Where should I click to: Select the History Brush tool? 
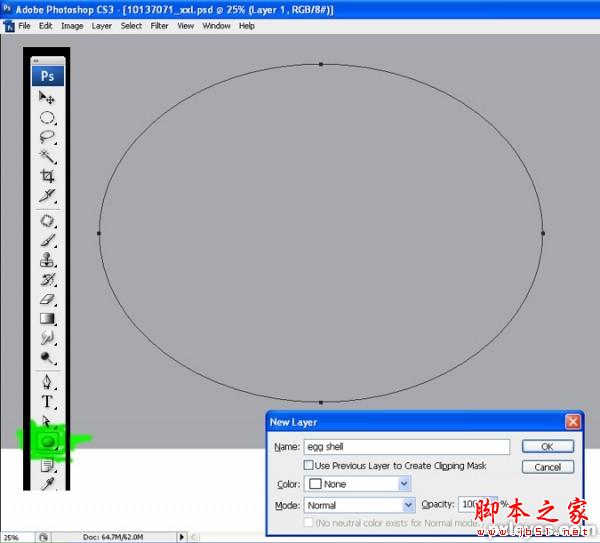pos(47,280)
